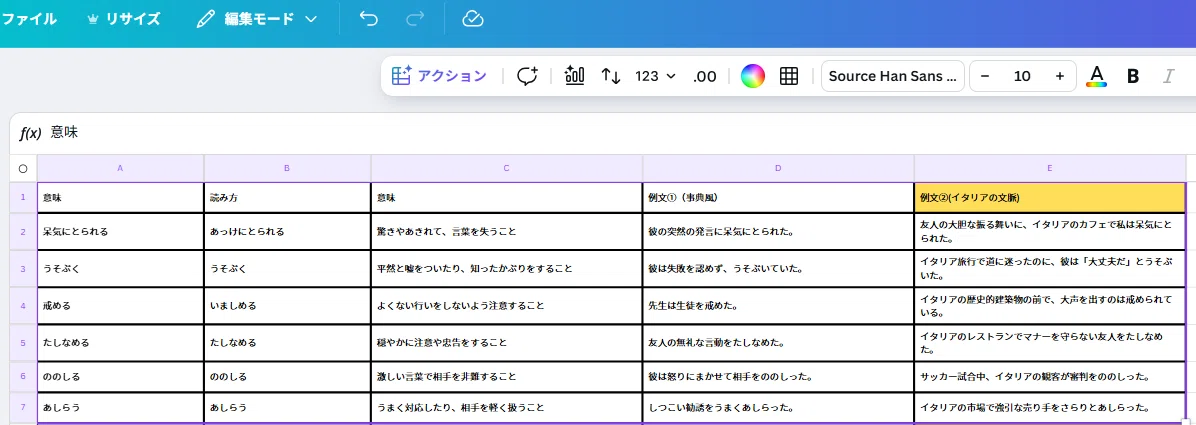Click the undo arrow icon
The image size is (1196, 425).
pyautogui.click(x=368, y=20)
